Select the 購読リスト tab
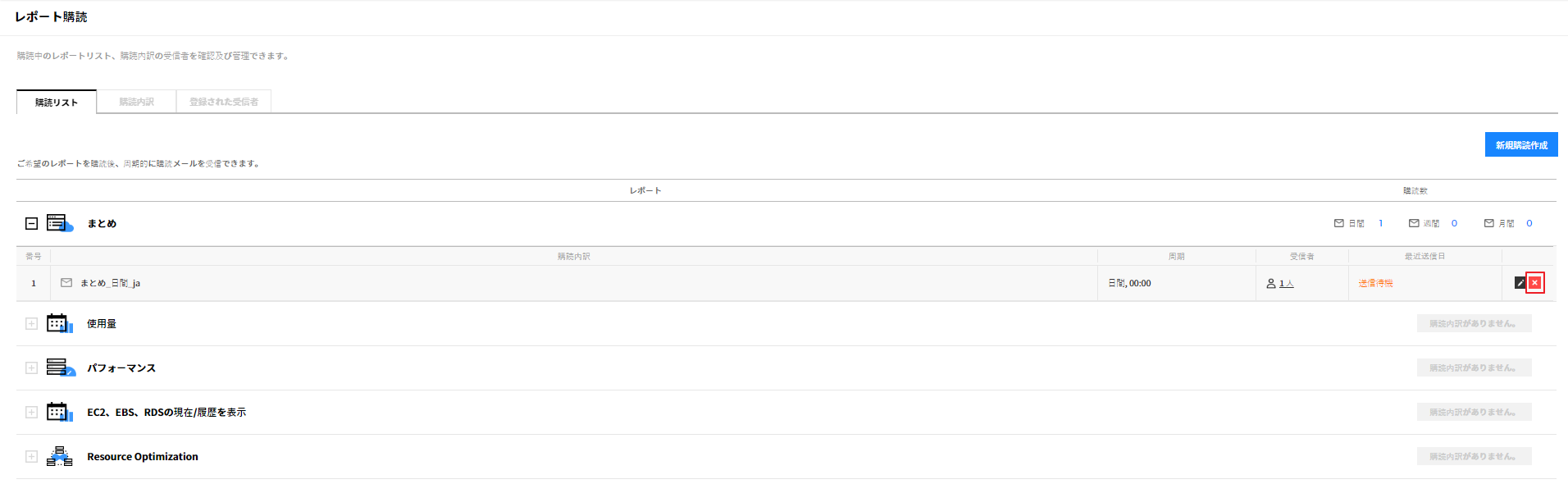This screenshot has height=484, width=1568. (57, 103)
